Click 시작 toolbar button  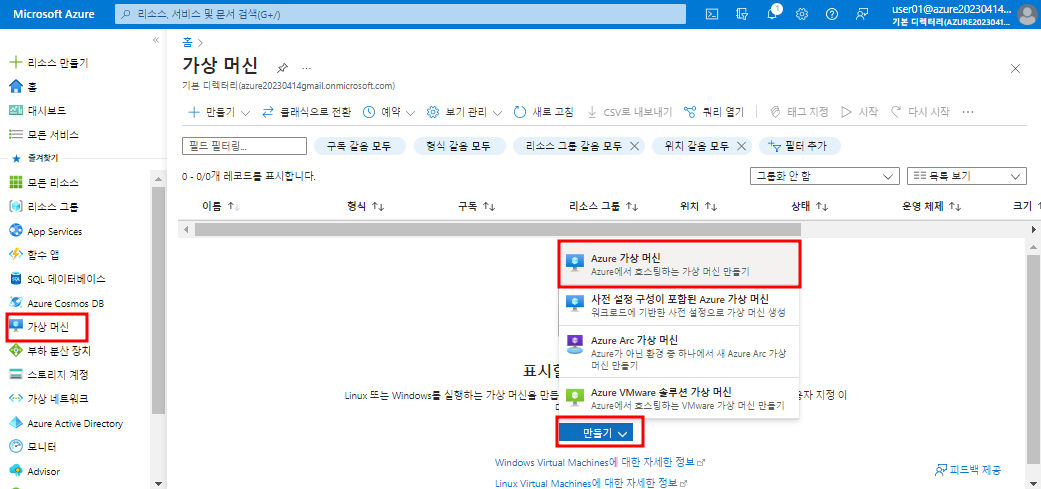coord(859,112)
